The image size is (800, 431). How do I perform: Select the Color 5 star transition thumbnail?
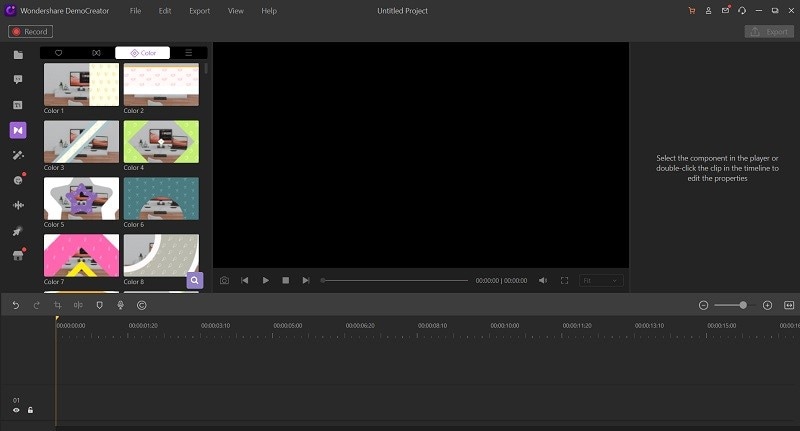pyautogui.click(x=81, y=198)
